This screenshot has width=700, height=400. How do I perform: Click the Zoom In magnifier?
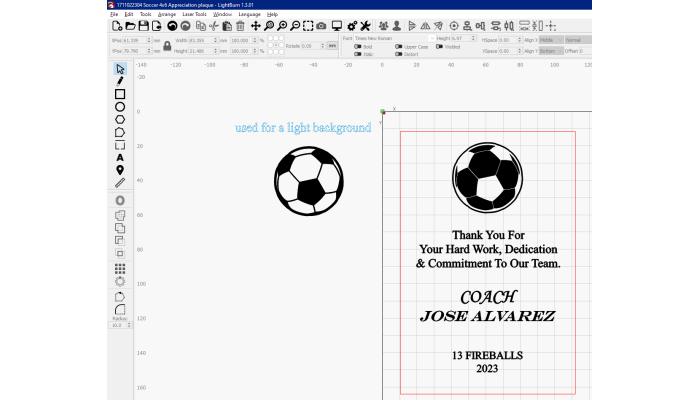[282, 26]
